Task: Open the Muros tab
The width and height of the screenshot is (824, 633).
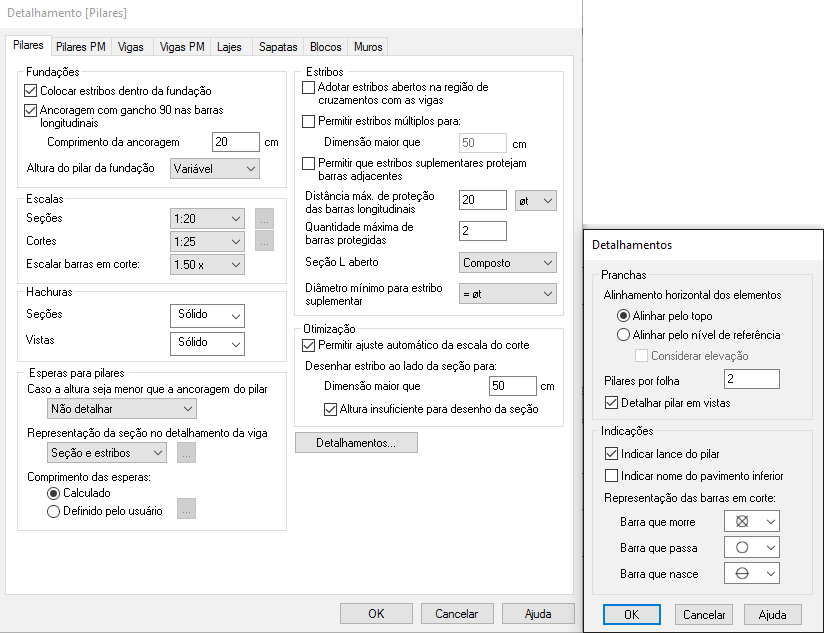Action: [x=368, y=47]
